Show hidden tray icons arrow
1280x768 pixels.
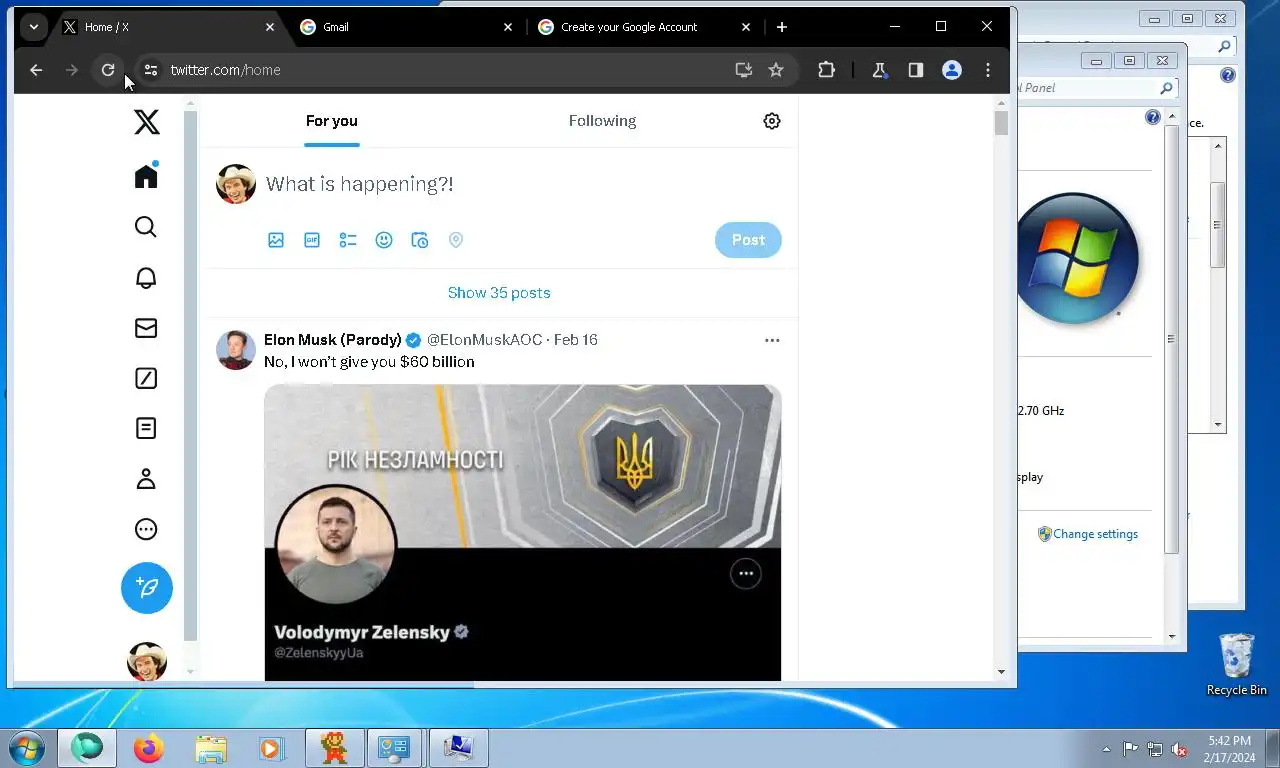tap(1106, 749)
